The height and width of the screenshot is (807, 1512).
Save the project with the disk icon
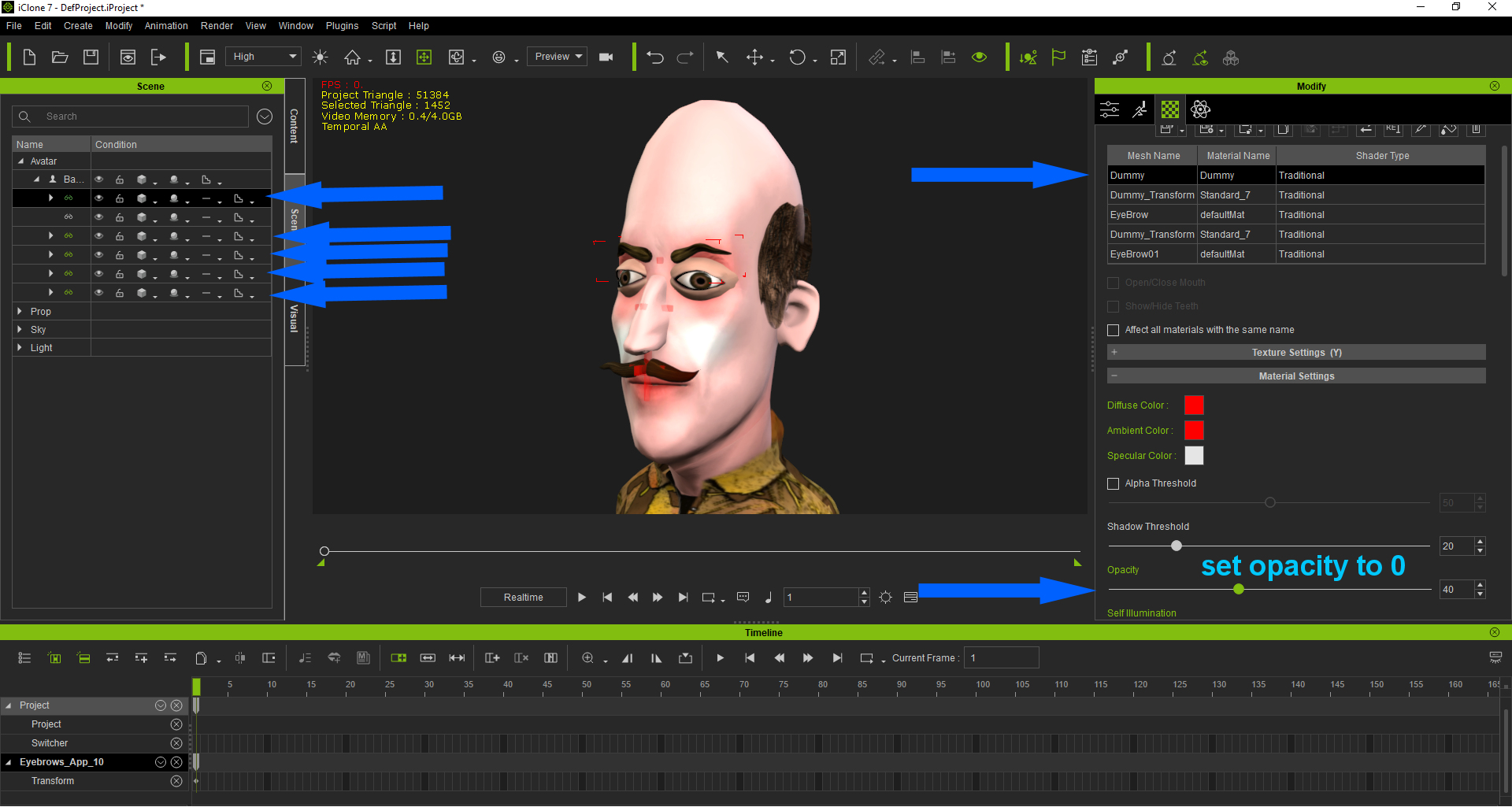pos(91,57)
